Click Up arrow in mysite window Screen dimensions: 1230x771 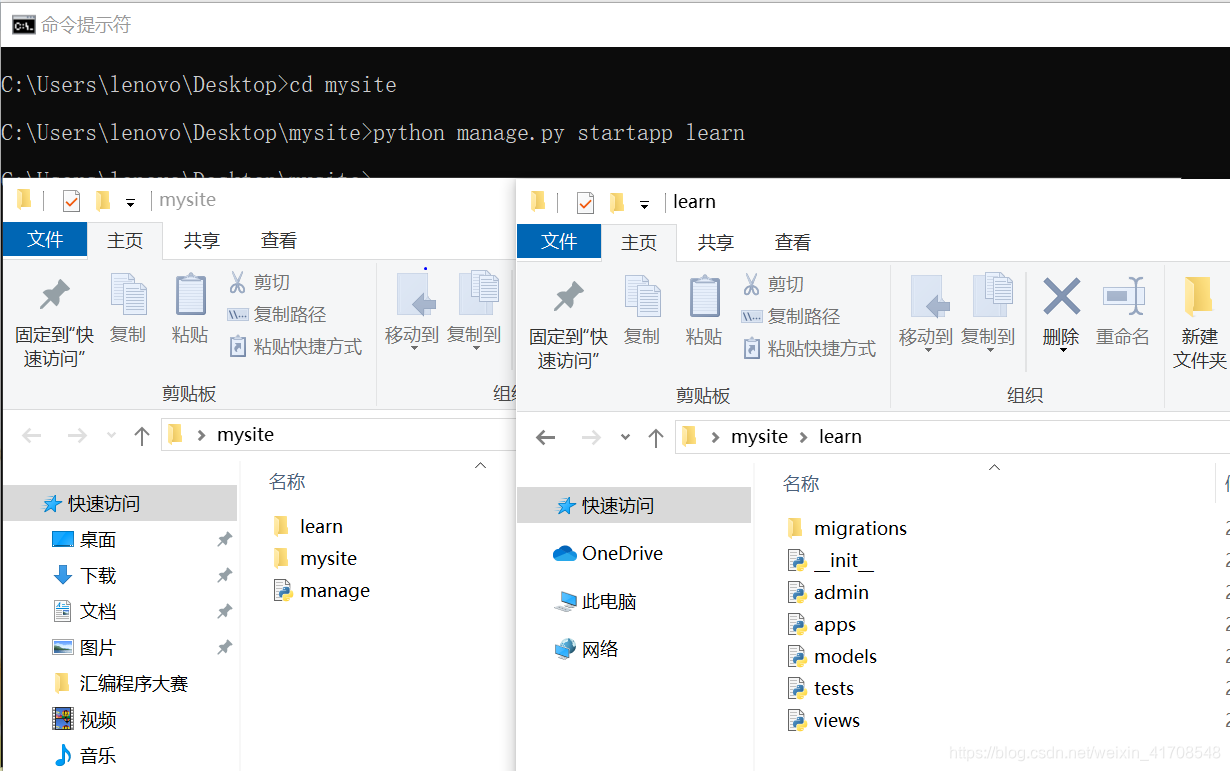coord(142,435)
